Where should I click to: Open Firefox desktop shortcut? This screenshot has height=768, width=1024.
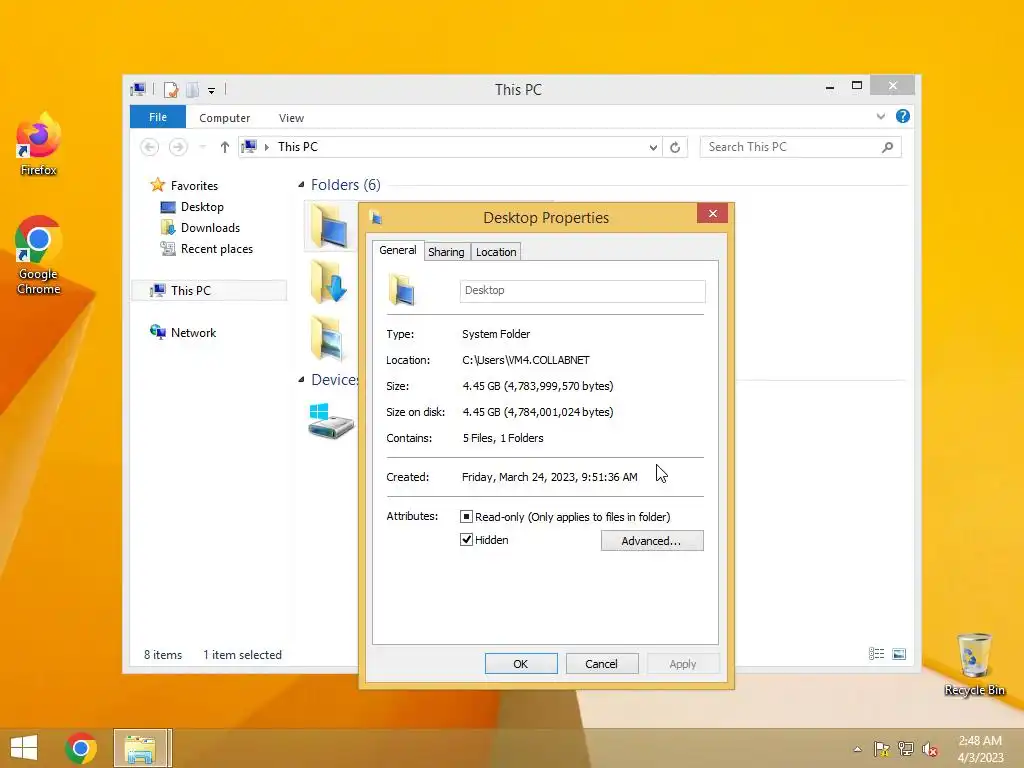38,144
